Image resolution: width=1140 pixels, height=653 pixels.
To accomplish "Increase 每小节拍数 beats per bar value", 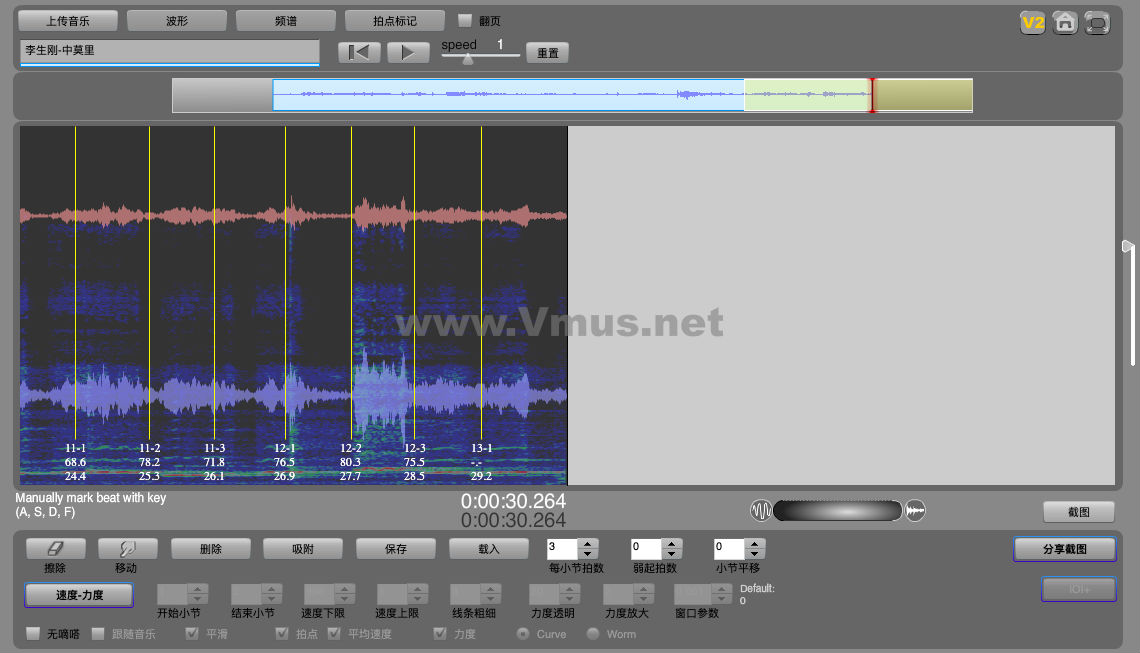I will pyautogui.click(x=588, y=544).
